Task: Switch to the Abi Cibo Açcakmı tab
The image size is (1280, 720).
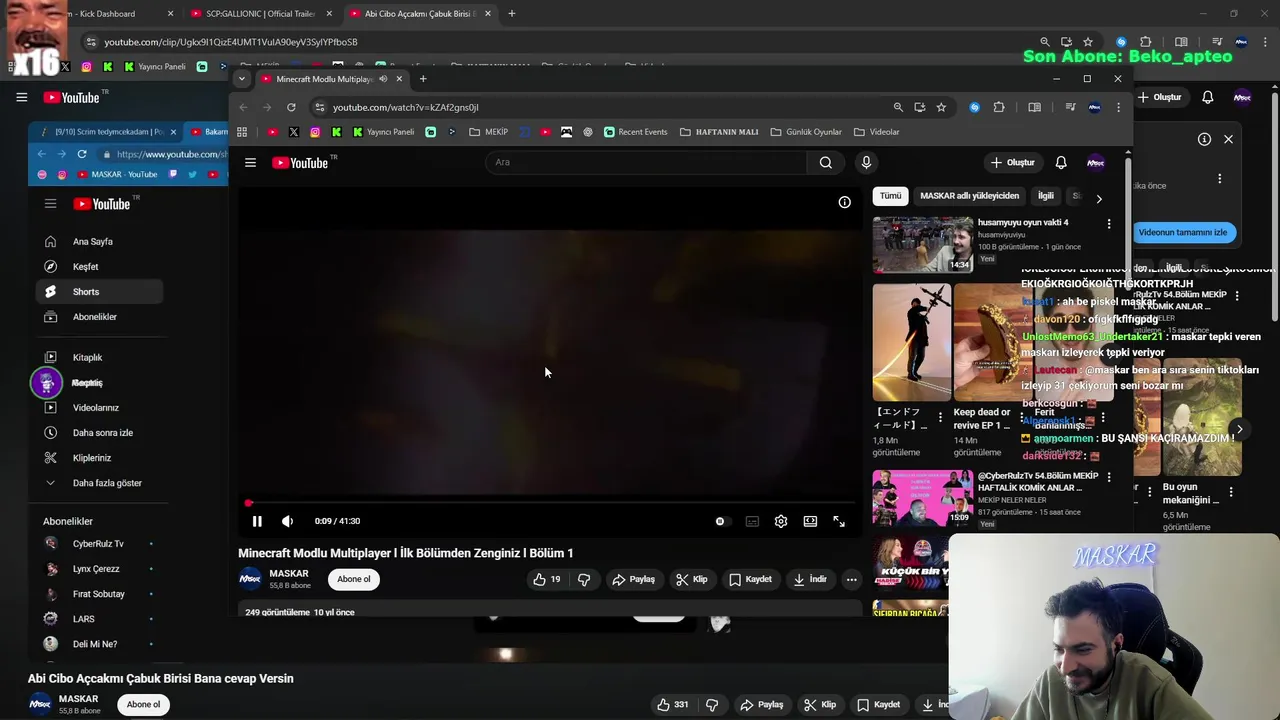Action: (x=418, y=14)
